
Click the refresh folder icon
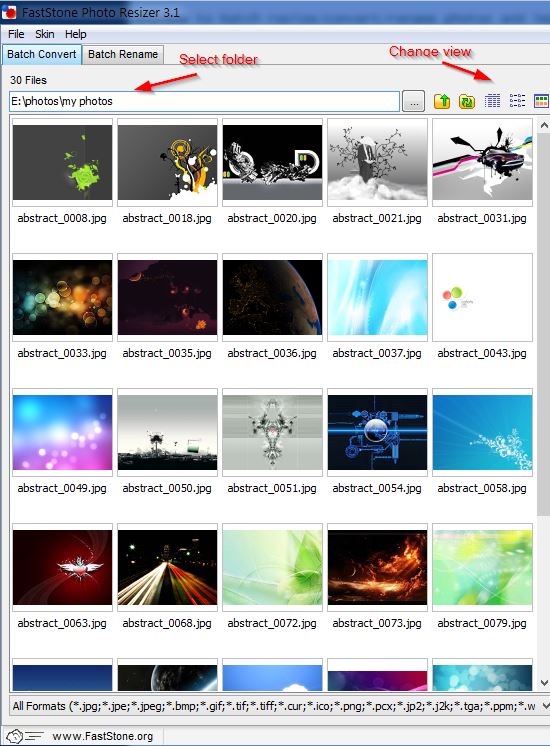pos(467,101)
